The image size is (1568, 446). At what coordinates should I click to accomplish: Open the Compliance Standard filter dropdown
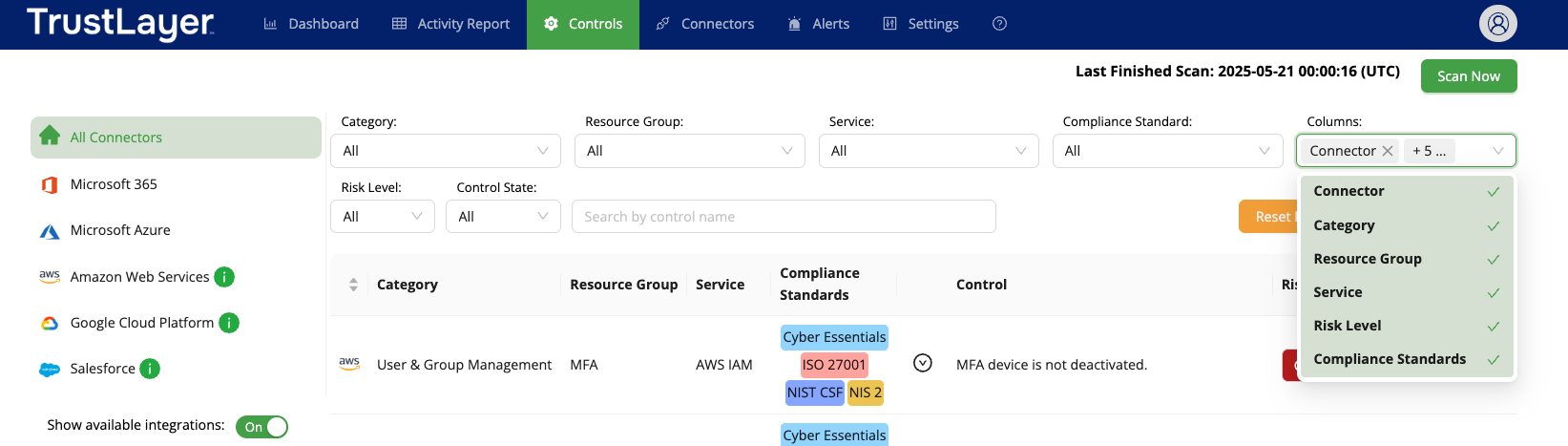click(1167, 151)
